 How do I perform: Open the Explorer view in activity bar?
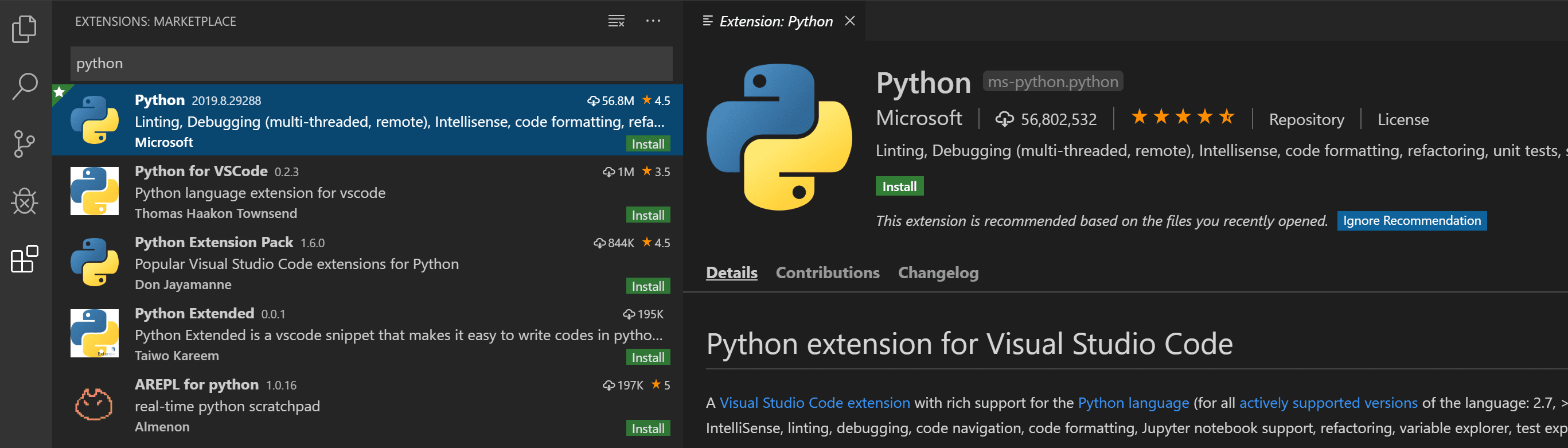pyautogui.click(x=24, y=29)
